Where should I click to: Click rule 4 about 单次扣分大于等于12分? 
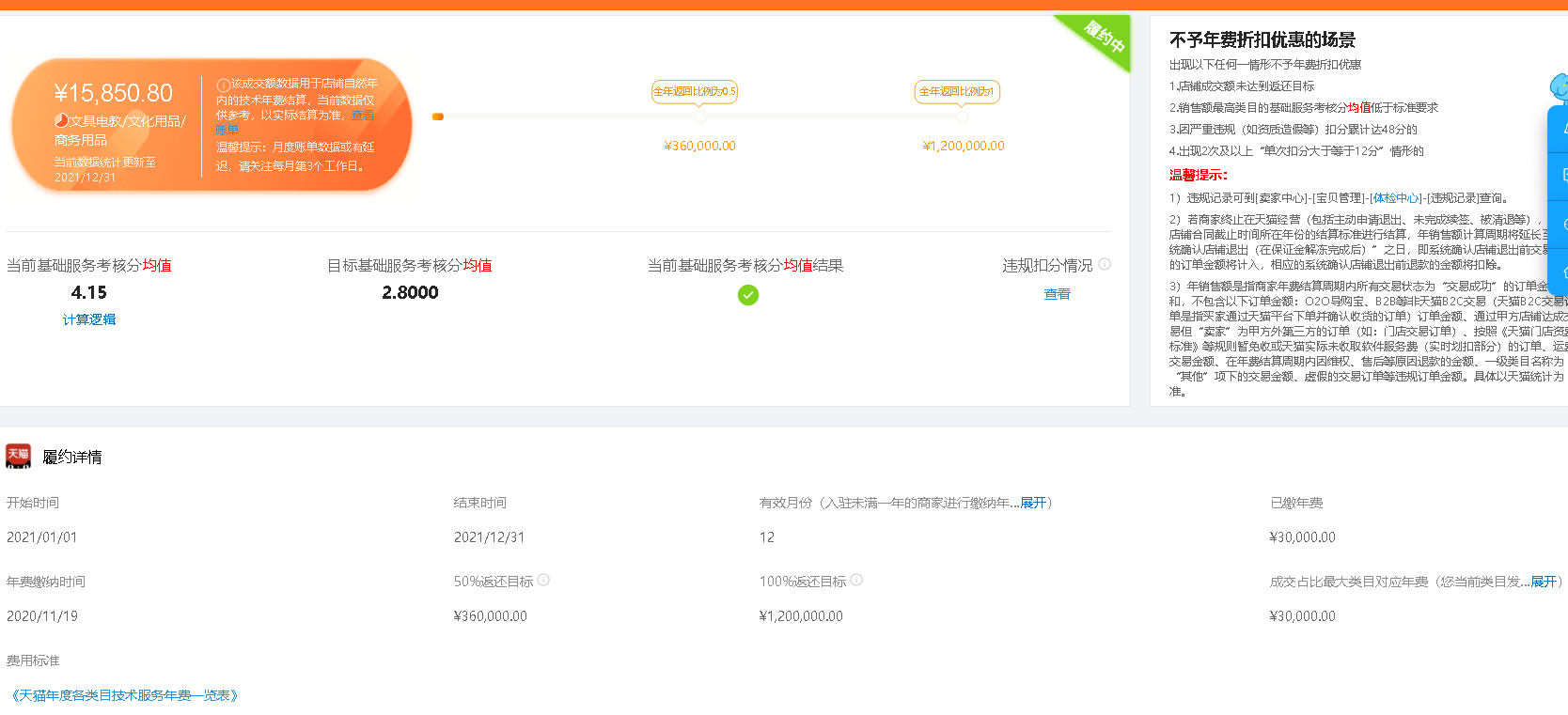[x=1296, y=150]
